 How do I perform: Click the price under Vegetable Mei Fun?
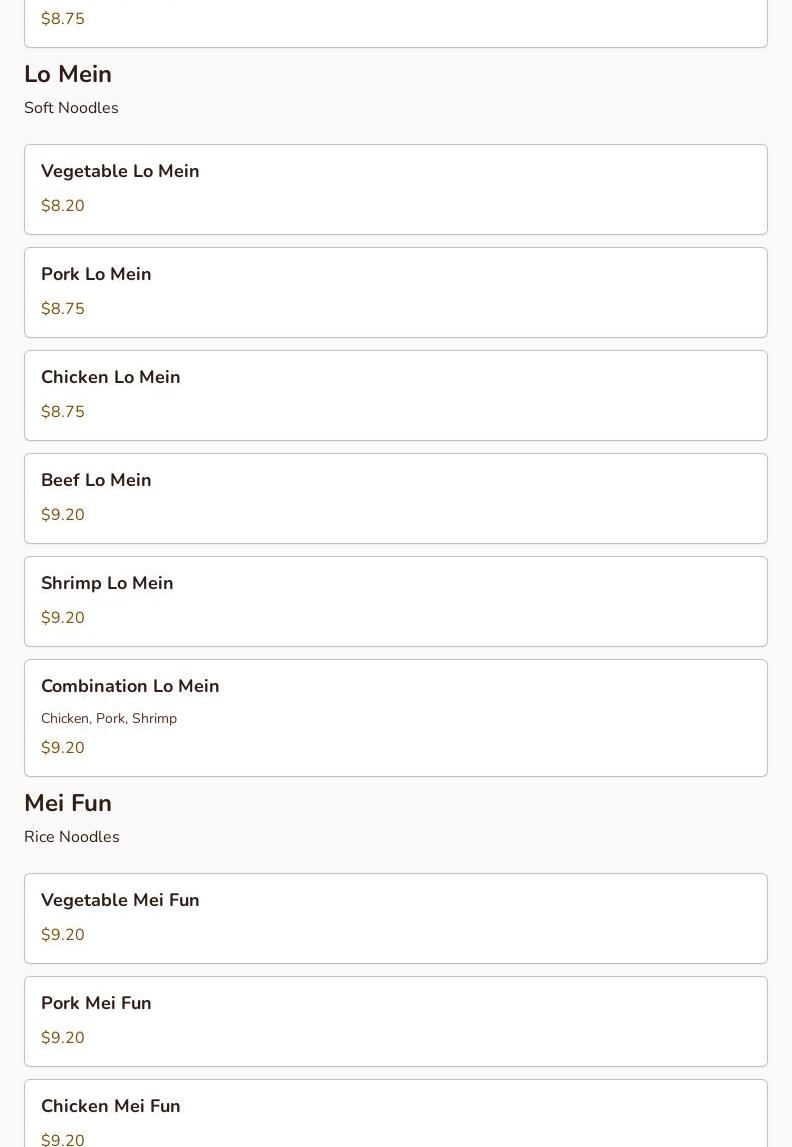coord(63,935)
